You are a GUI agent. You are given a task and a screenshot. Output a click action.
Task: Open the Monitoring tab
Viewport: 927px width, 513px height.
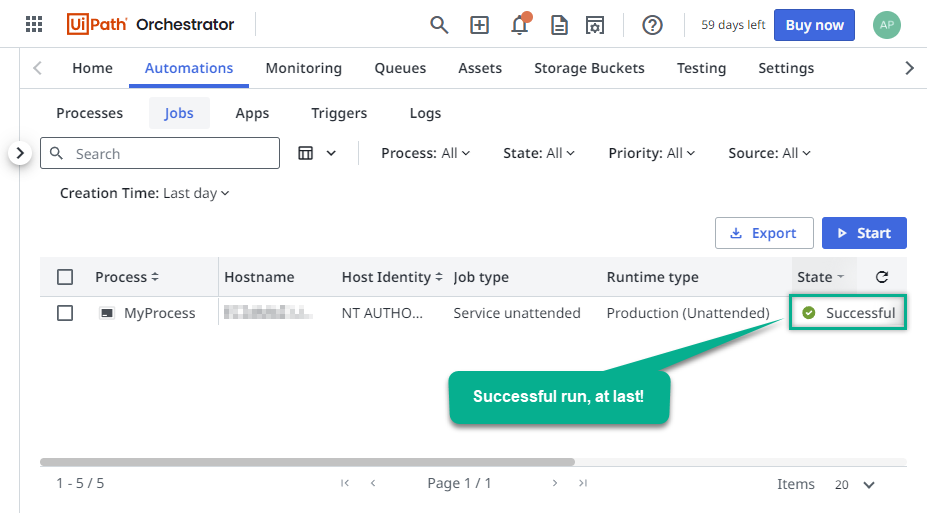pos(303,68)
